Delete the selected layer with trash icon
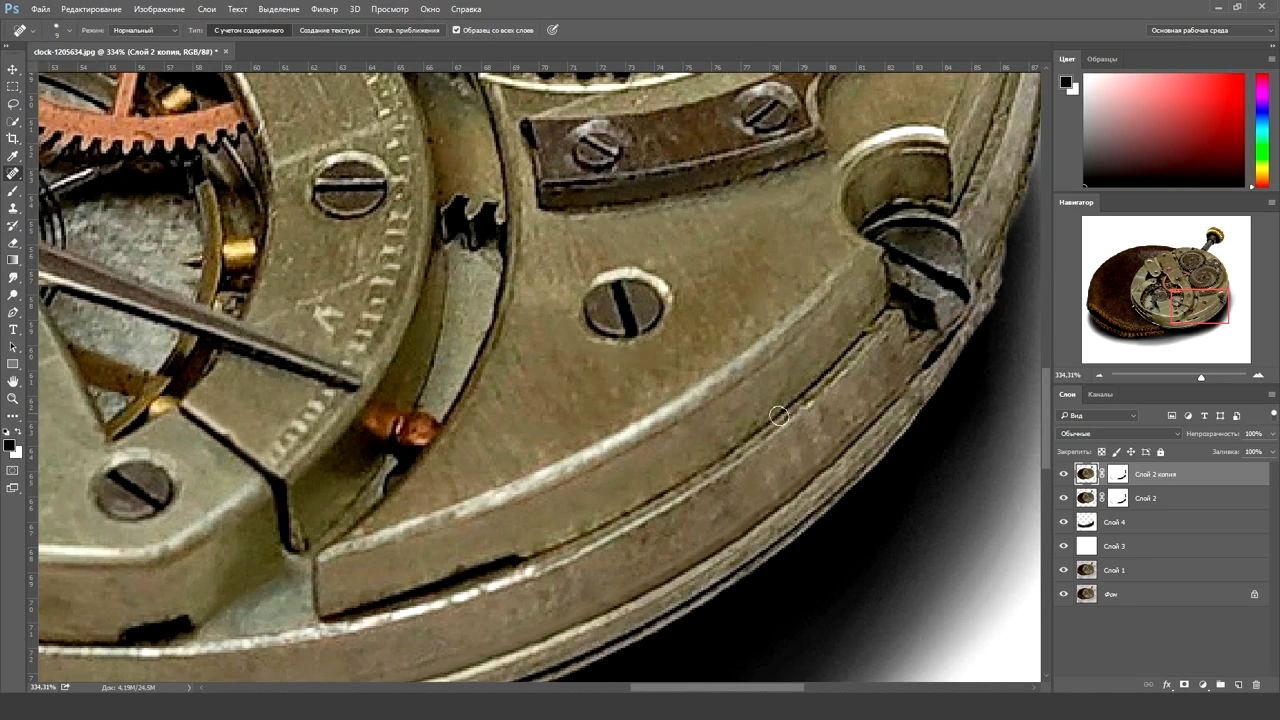The width and height of the screenshot is (1280, 720). coord(1256,685)
